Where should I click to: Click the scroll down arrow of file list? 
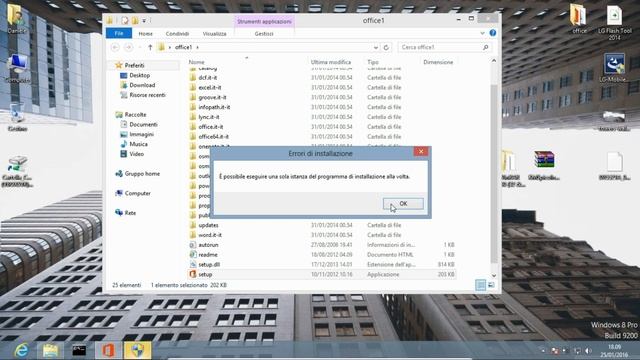494,276
